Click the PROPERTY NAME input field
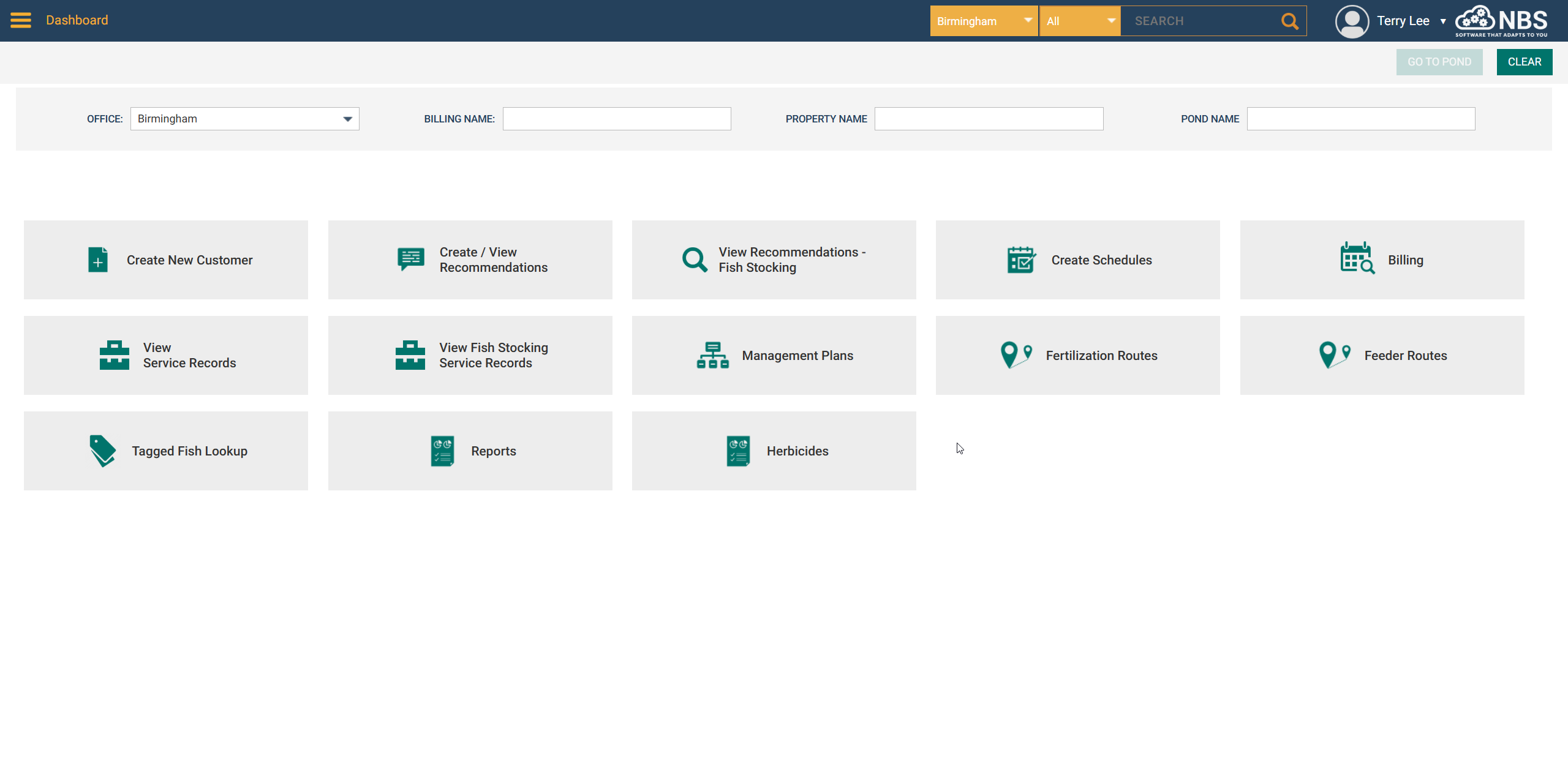1568x783 pixels. pyautogui.click(x=989, y=119)
